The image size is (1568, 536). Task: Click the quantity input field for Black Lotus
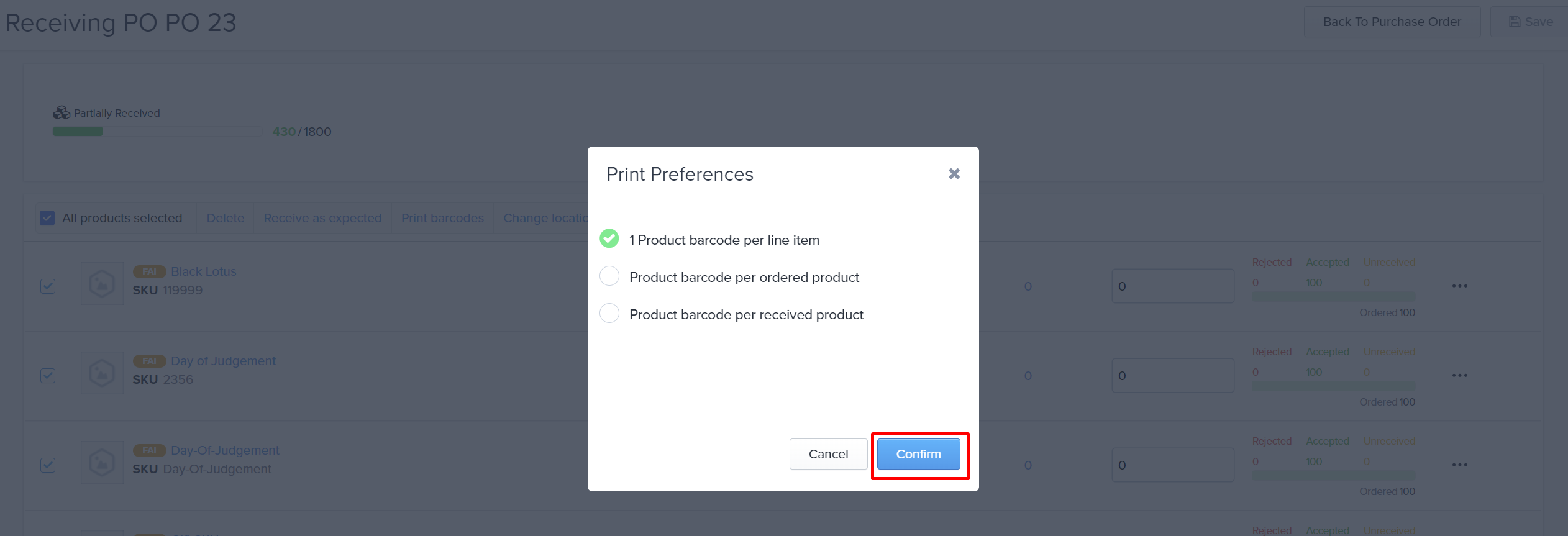(x=1173, y=286)
